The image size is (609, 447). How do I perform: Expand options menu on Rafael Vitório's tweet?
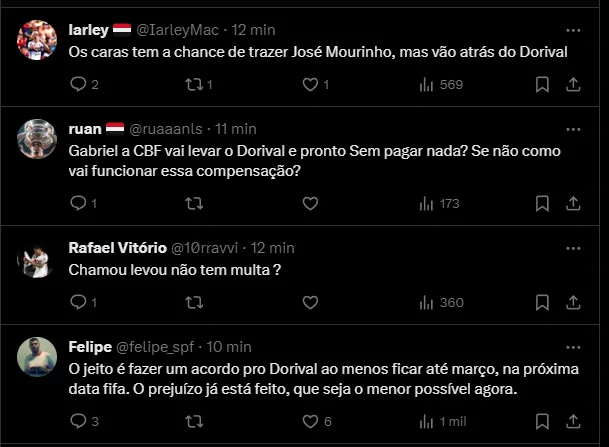pos(573,247)
